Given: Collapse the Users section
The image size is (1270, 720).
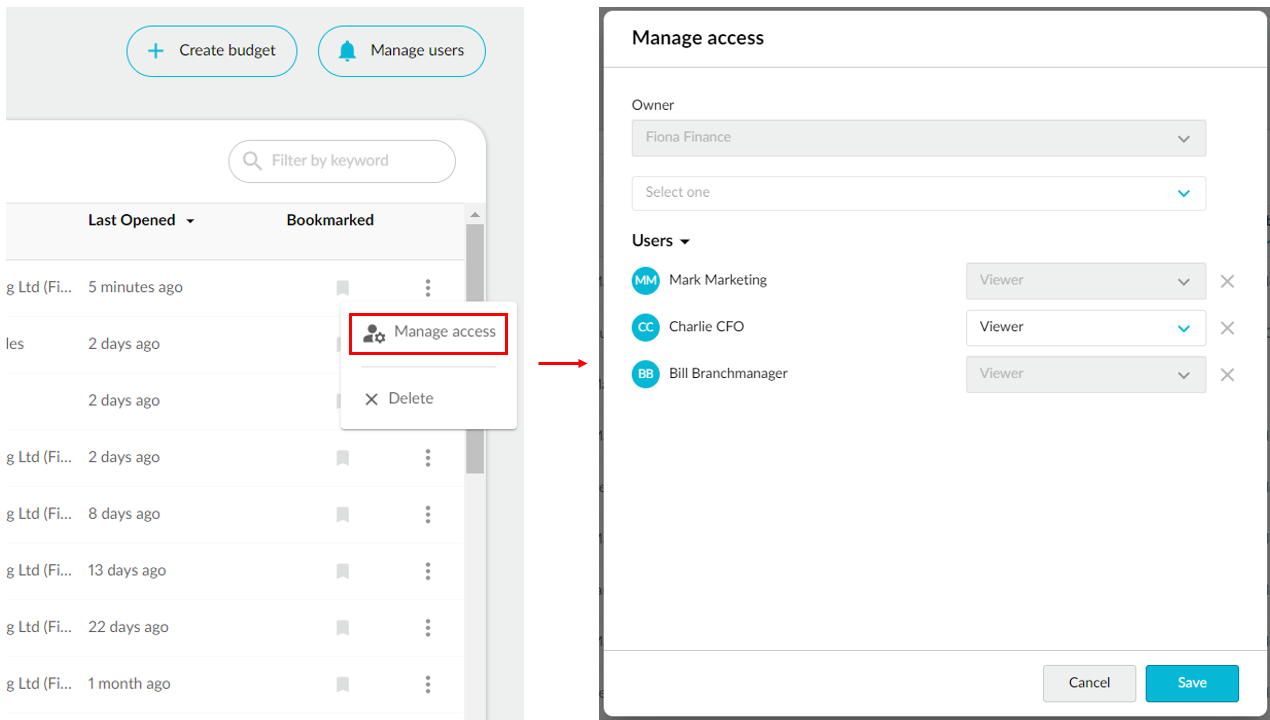Looking at the screenshot, I should [661, 241].
